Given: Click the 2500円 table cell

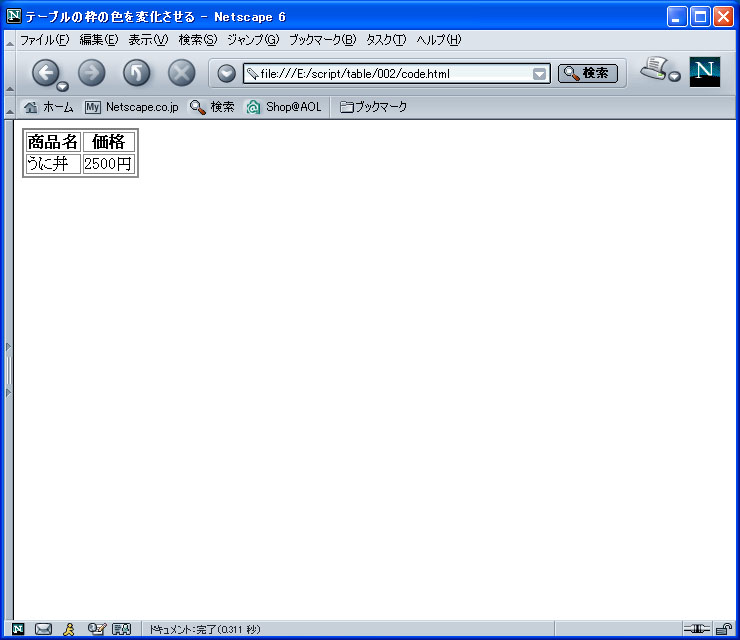Looking at the screenshot, I should [109, 164].
